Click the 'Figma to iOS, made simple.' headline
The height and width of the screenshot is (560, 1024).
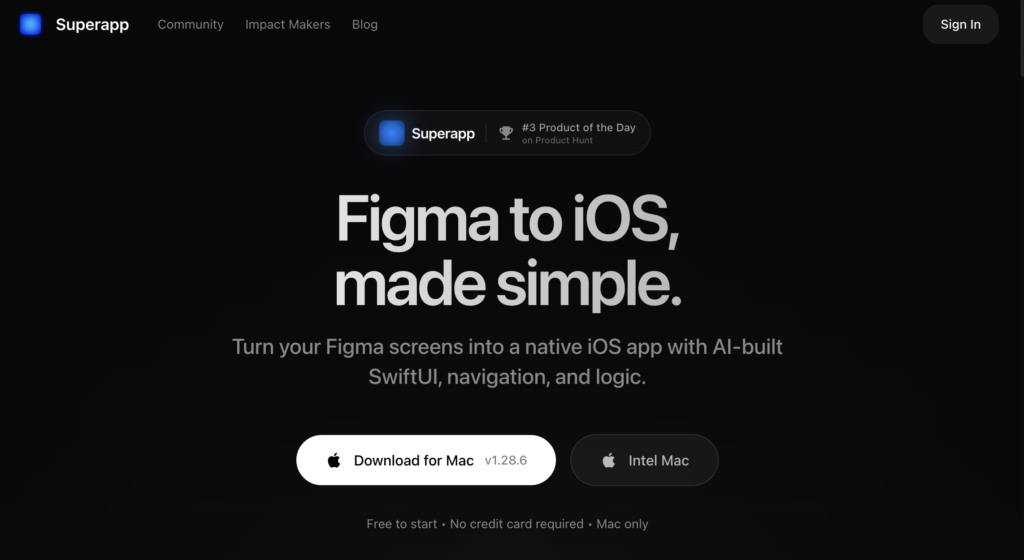point(507,251)
